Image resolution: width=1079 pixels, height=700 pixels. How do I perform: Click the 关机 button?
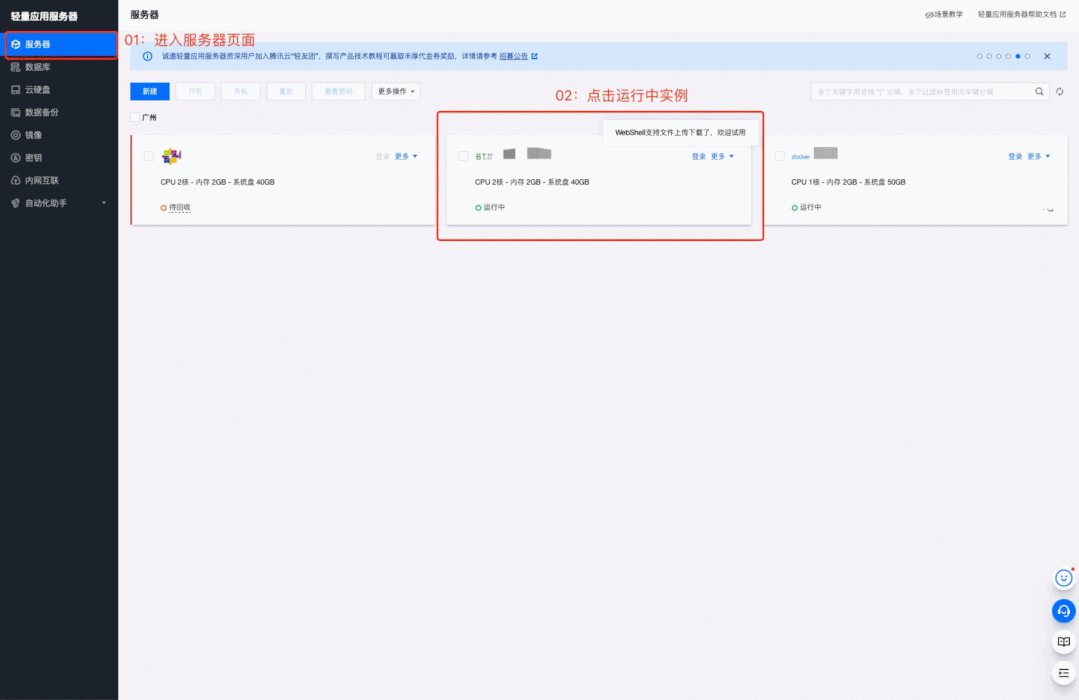pyautogui.click(x=241, y=92)
